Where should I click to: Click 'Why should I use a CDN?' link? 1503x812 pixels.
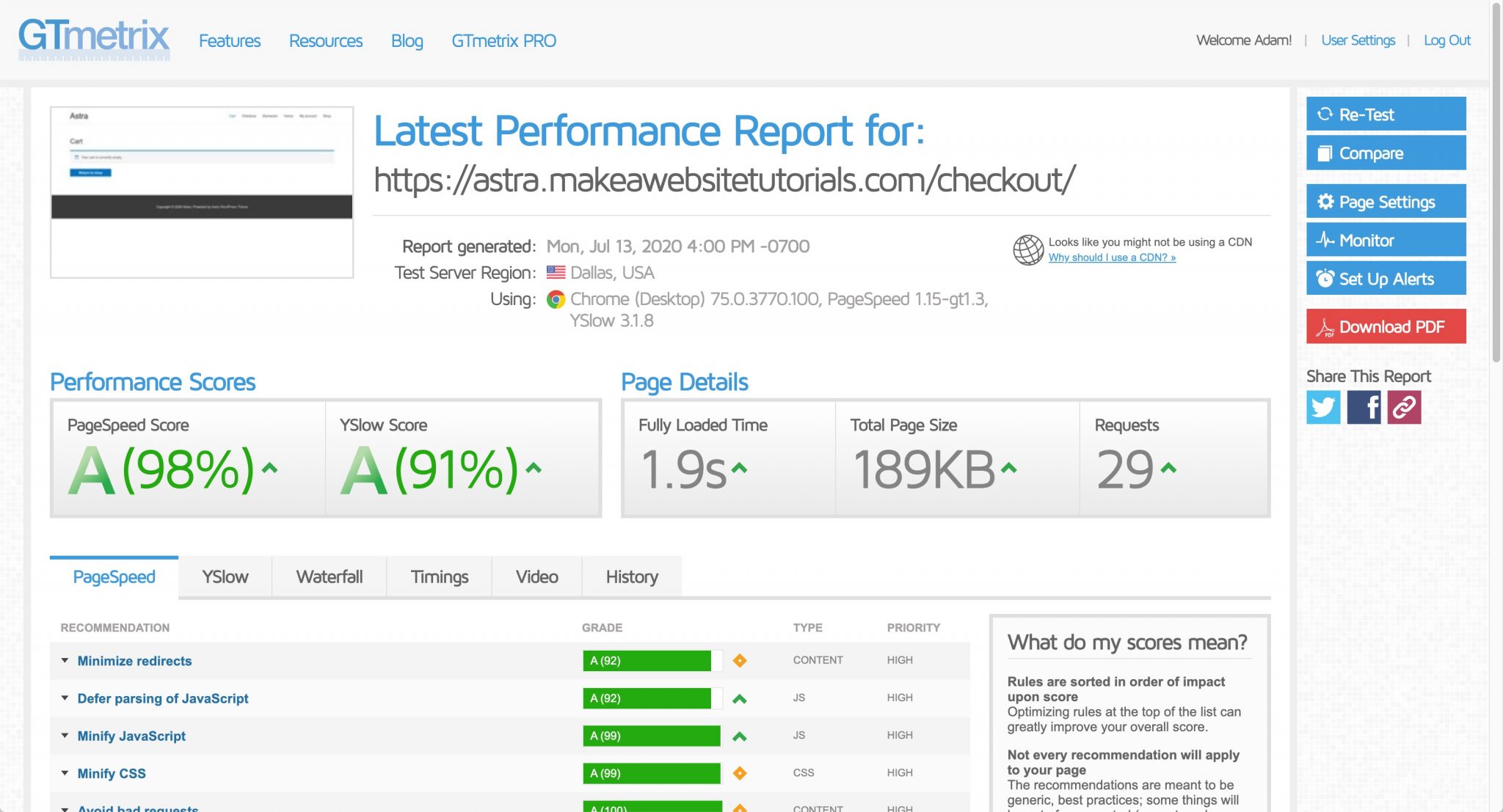pos(1112,257)
